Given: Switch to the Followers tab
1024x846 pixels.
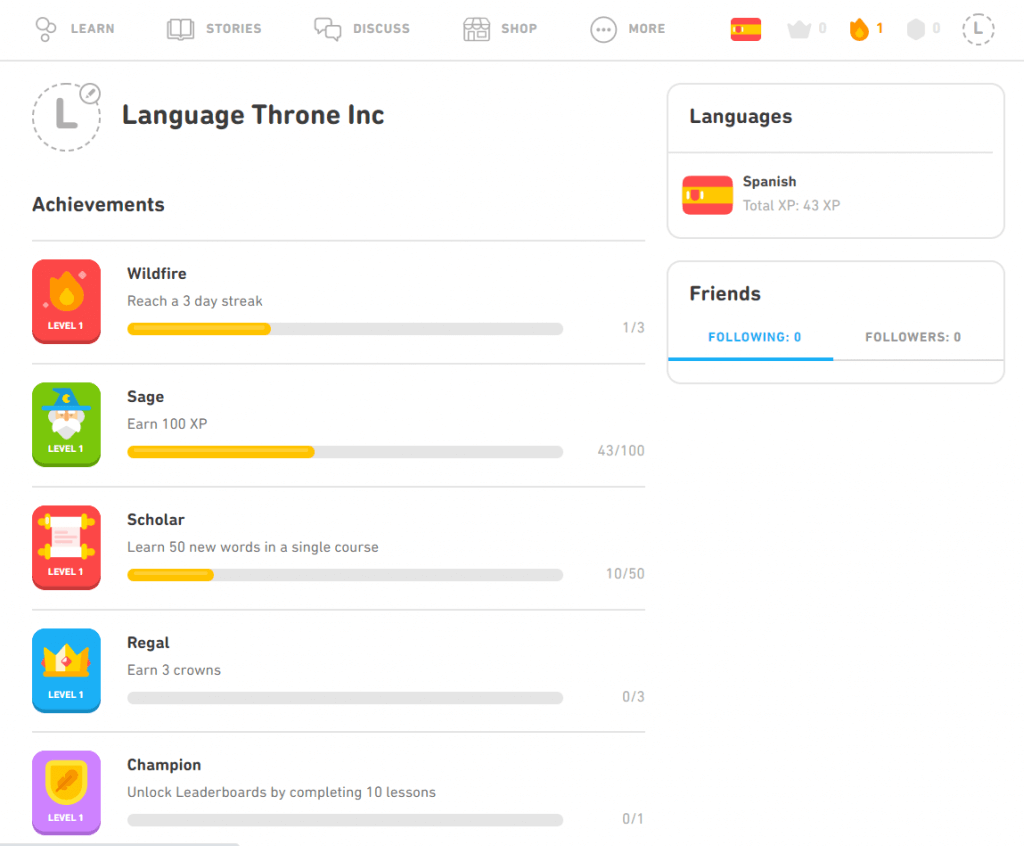Looking at the screenshot, I should click(x=911, y=337).
